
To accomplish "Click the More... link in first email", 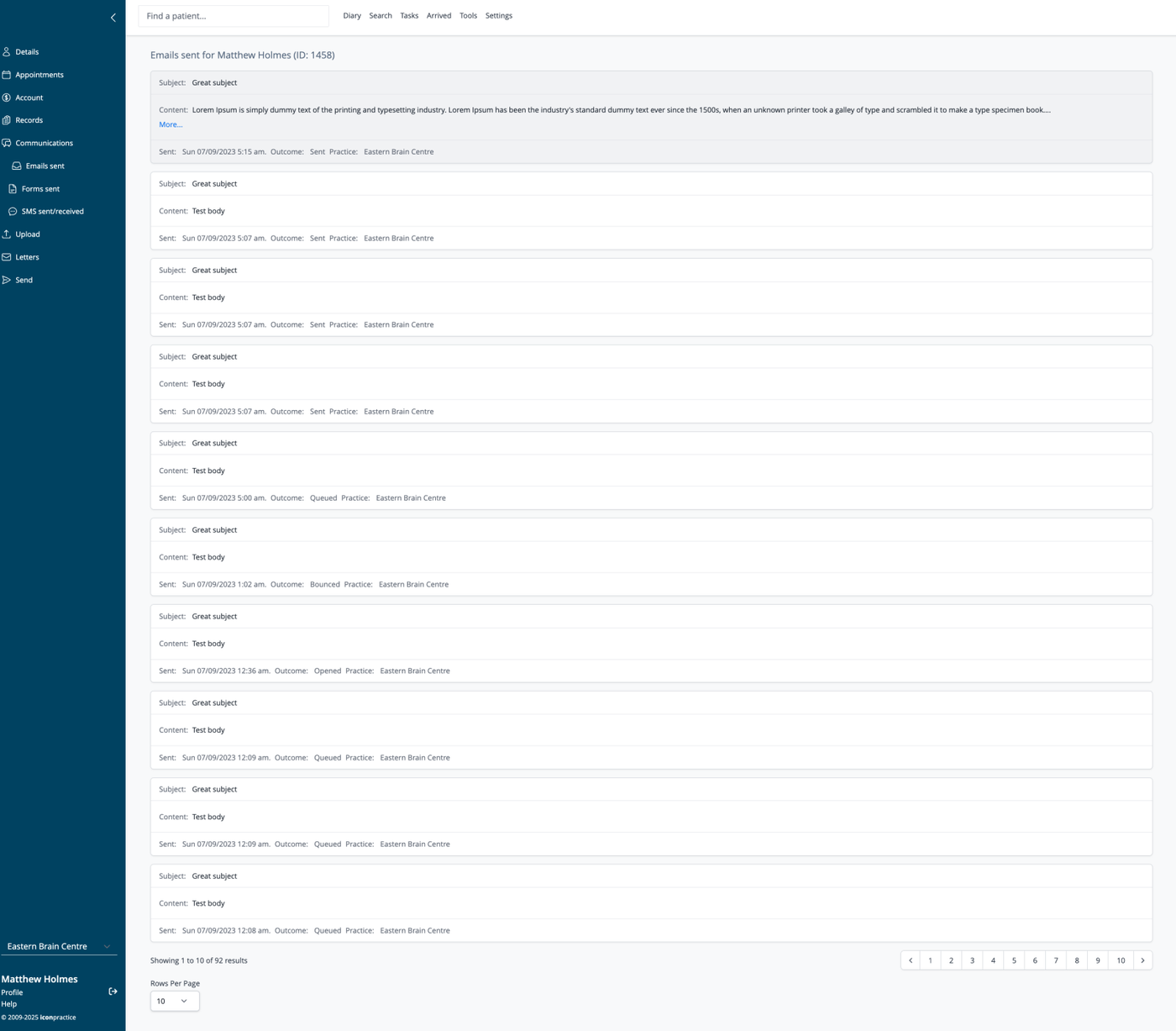I will click(171, 124).
